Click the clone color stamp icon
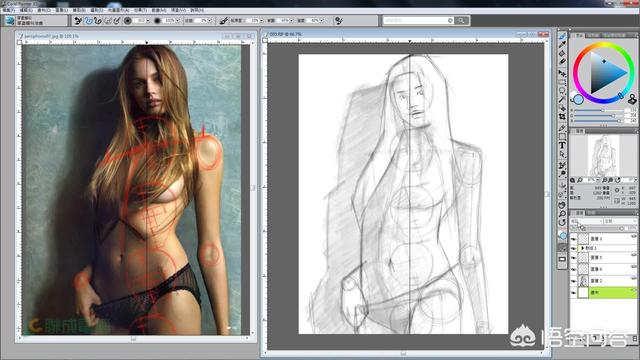640x360 pixels. (x=632, y=99)
